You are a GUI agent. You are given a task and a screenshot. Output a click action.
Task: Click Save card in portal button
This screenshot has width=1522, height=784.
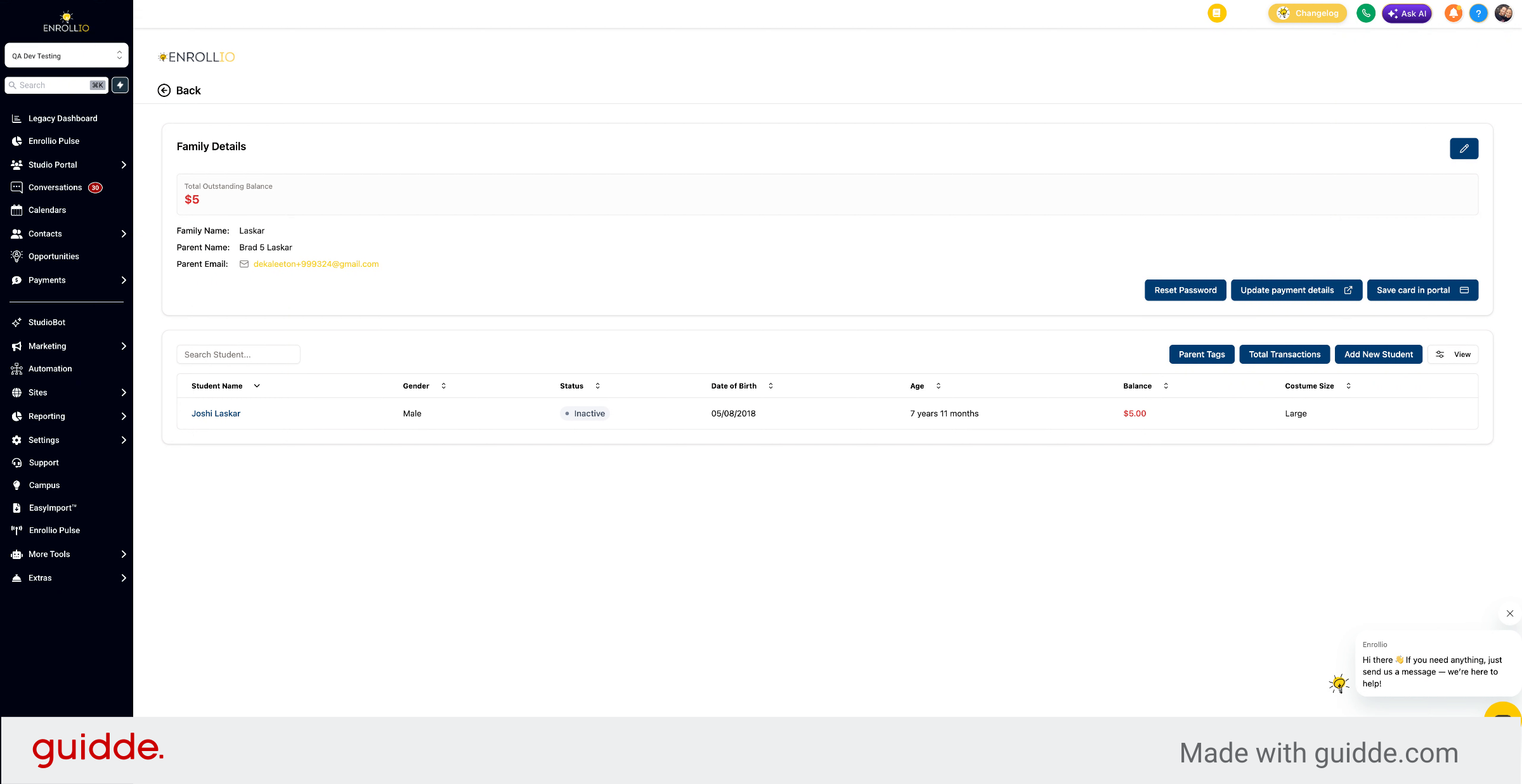[x=1422, y=290]
